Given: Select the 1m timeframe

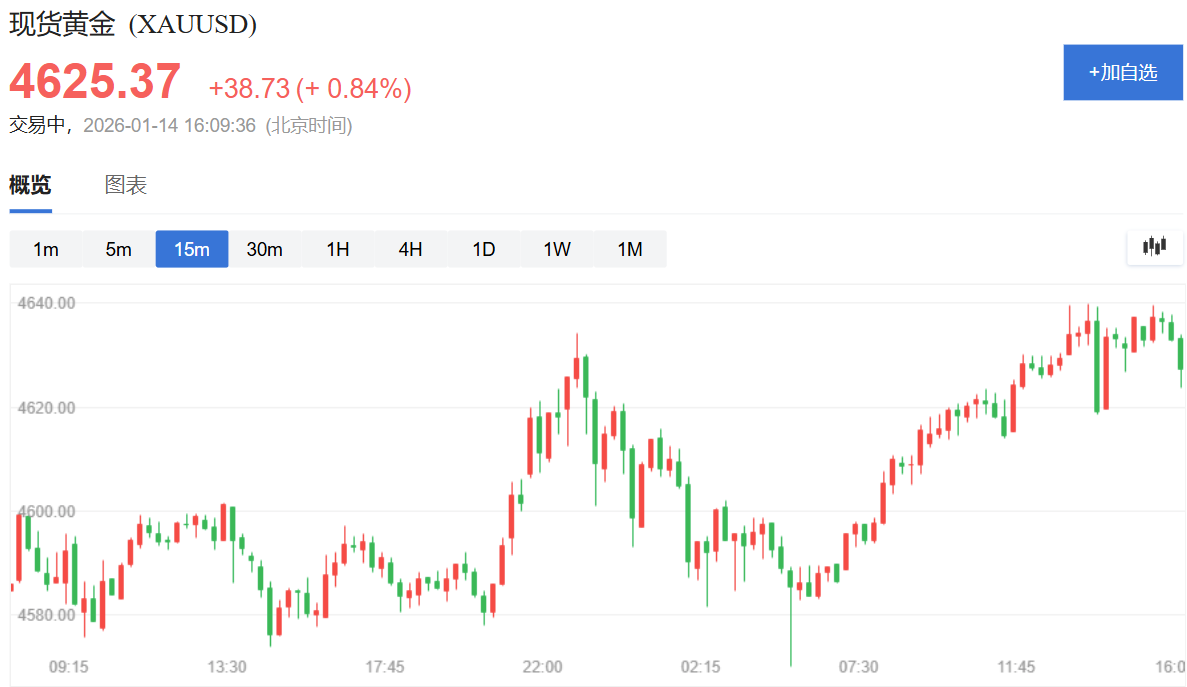Looking at the screenshot, I should point(45,249).
